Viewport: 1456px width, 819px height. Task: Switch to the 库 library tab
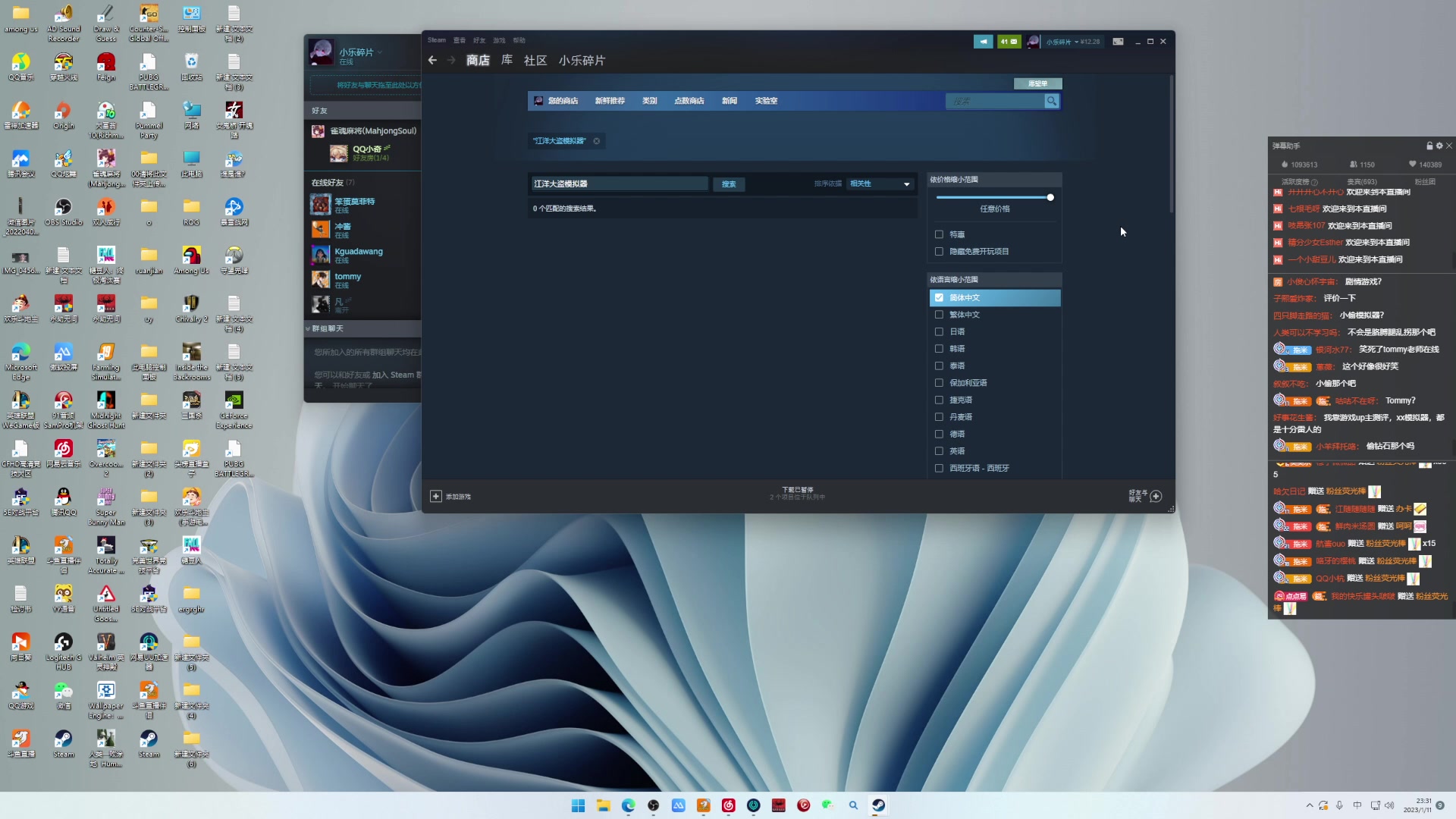507,61
